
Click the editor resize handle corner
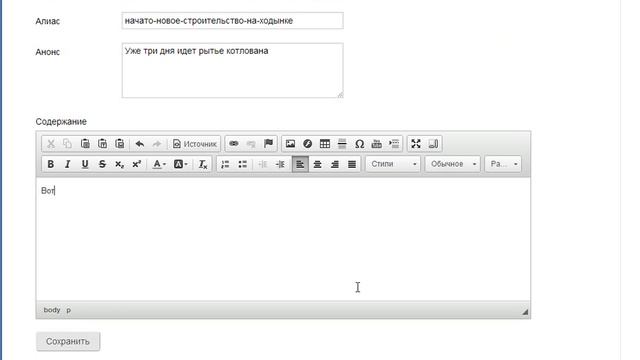pyautogui.click(x=525, y=312)
